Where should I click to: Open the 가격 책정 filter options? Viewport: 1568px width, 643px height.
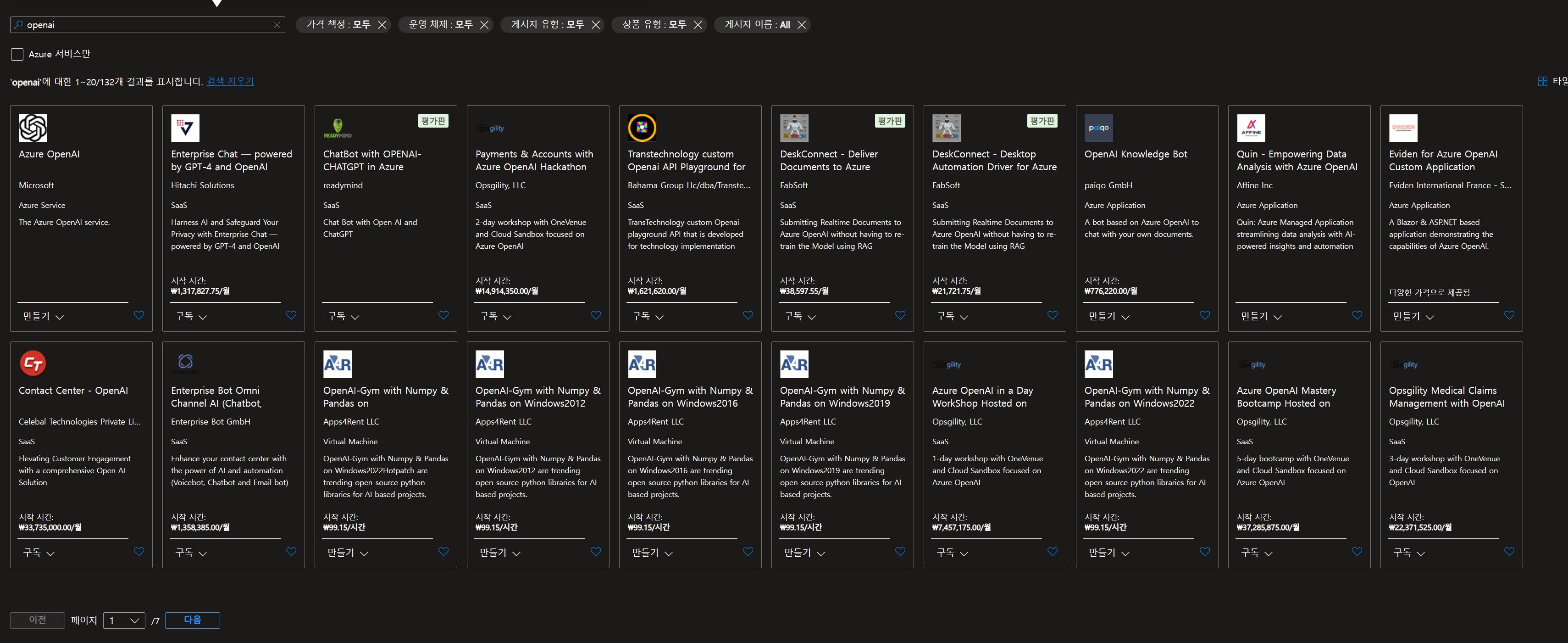pos(338,25)
